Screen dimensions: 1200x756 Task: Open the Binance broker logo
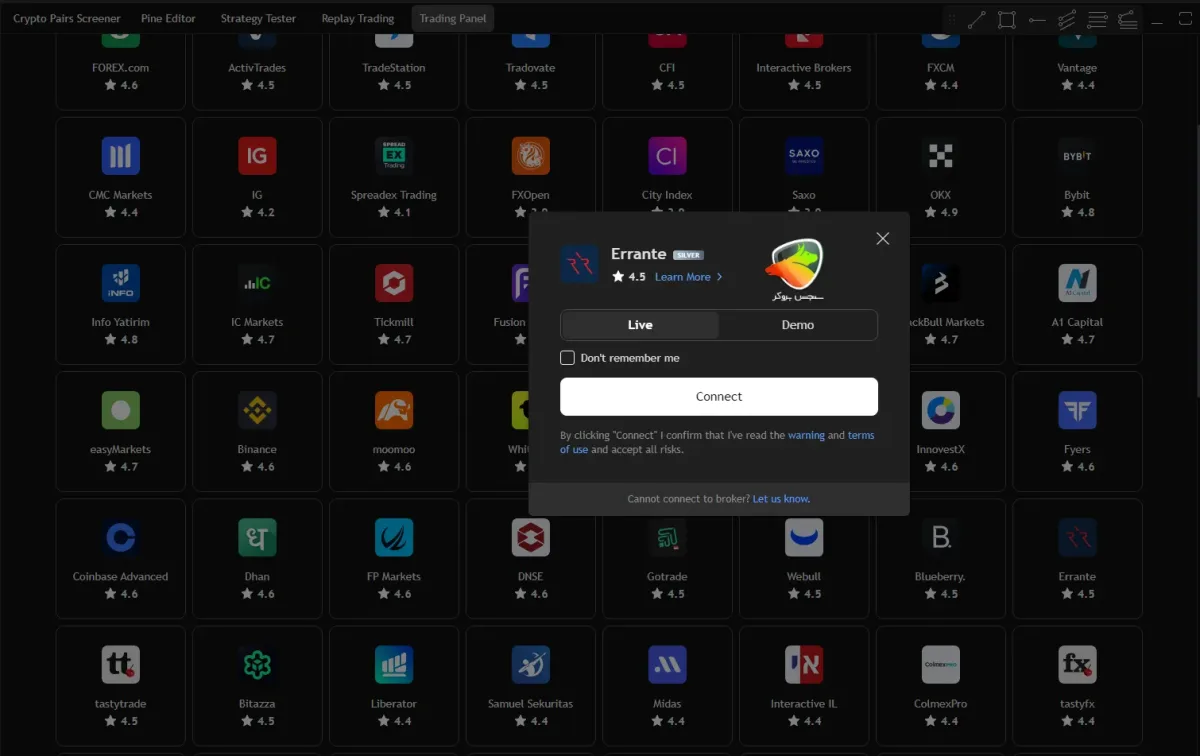pyautogui.click(x=257, y=410)
